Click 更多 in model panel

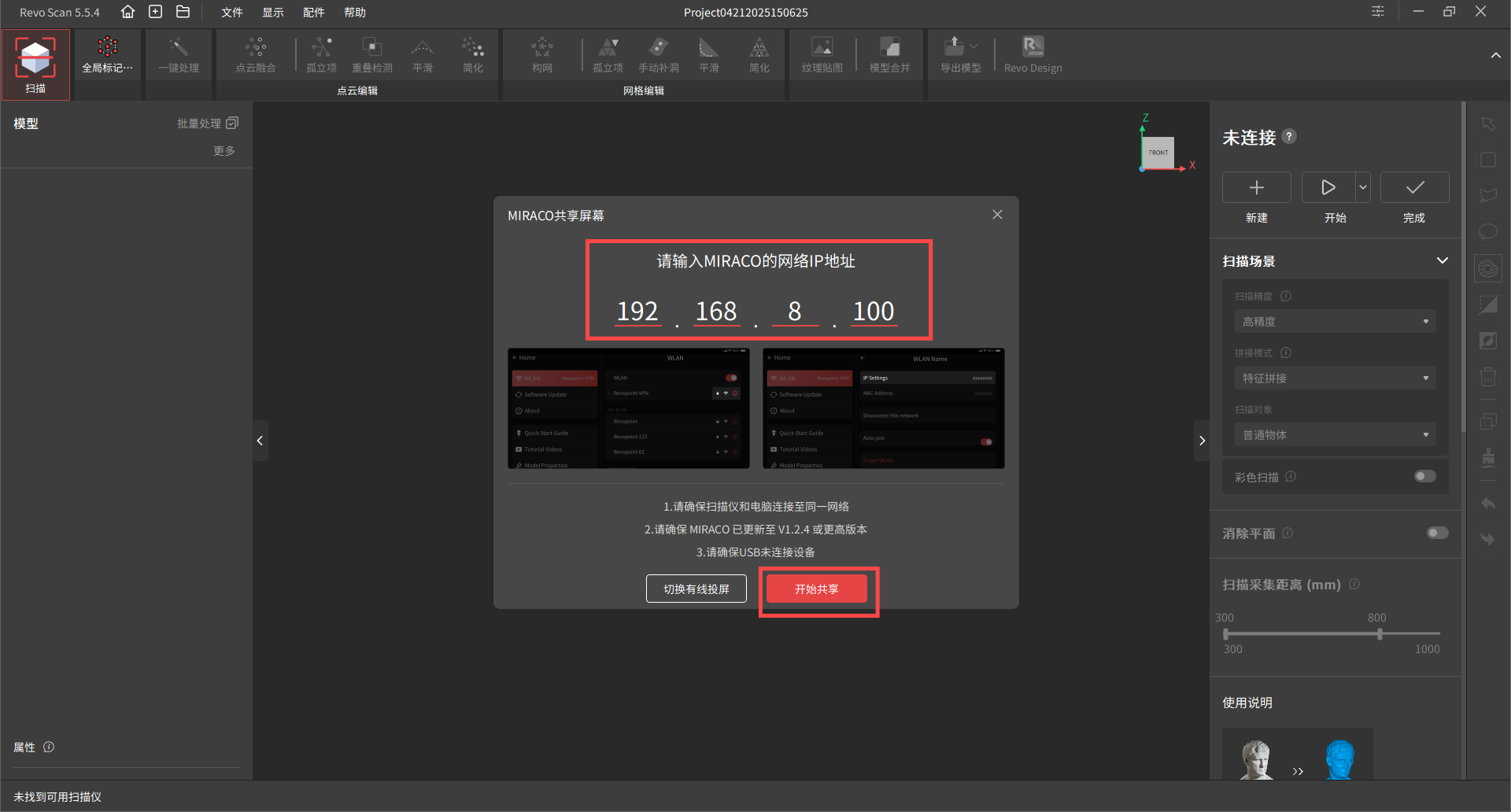click(224, 150)
